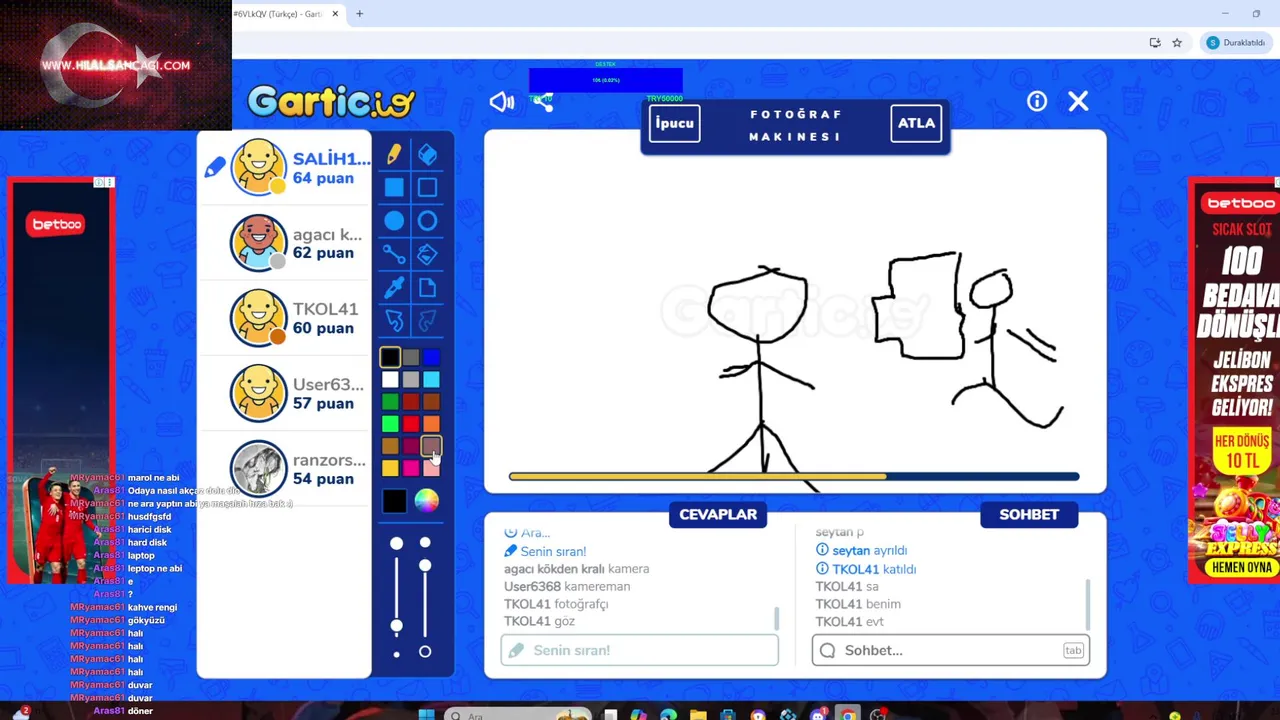Image resolution: width=1280 pixels, height=720 pixels.
Task: Click the answers list scrollbar
Action: pos(777,619)
